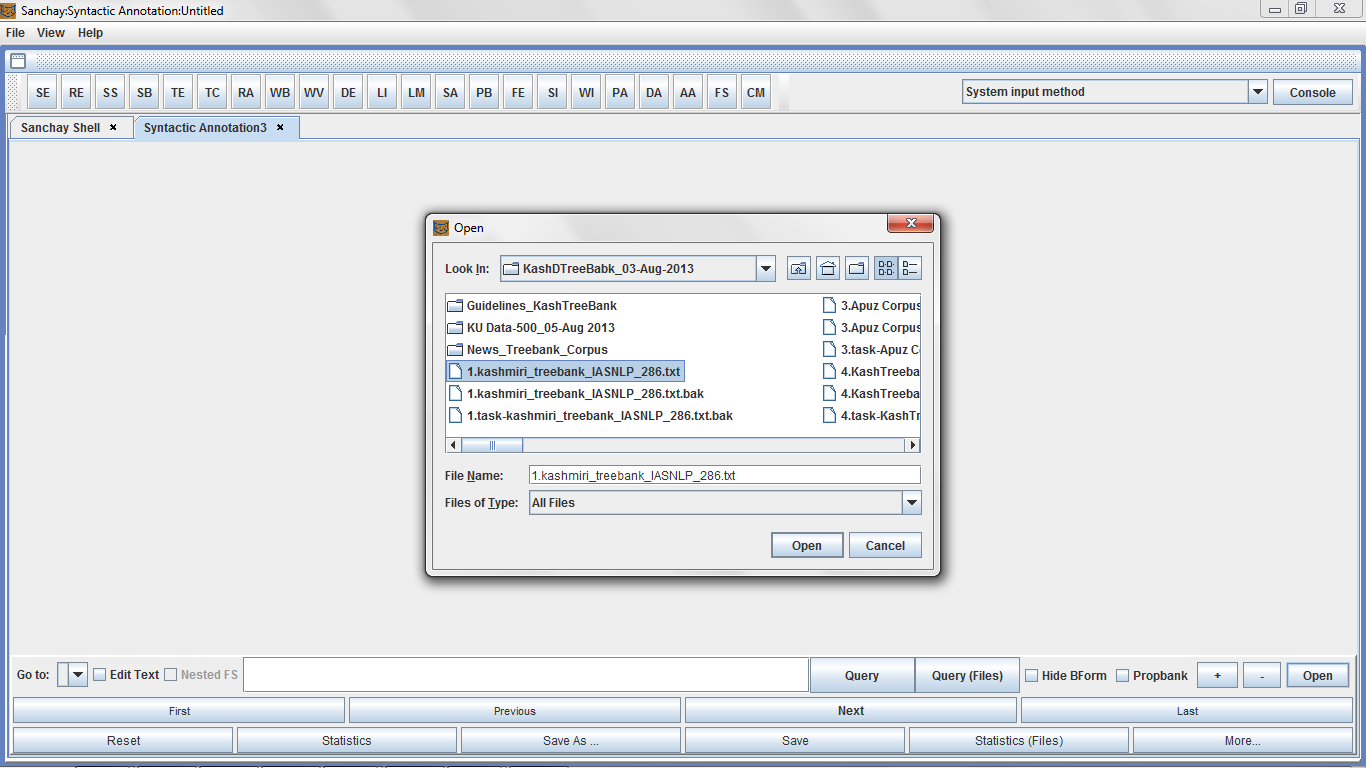Viewport: 1366px width, 768px height.
Task: Click the File Name input field
Action: 724,476
